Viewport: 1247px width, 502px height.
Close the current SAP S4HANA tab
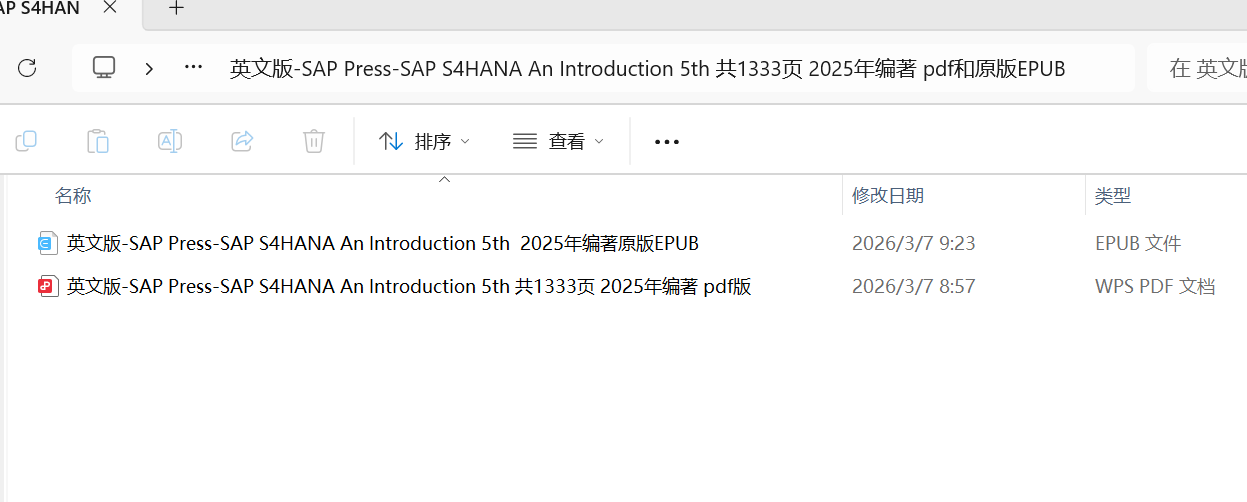pyautogui.click(x=110, y=8)
